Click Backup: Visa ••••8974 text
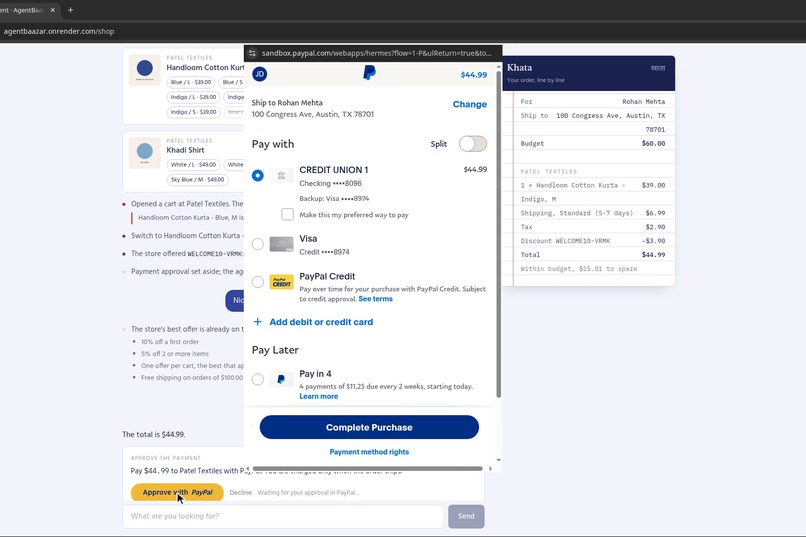The height and width of the screenshot is (537, 806). click(334, 198)
